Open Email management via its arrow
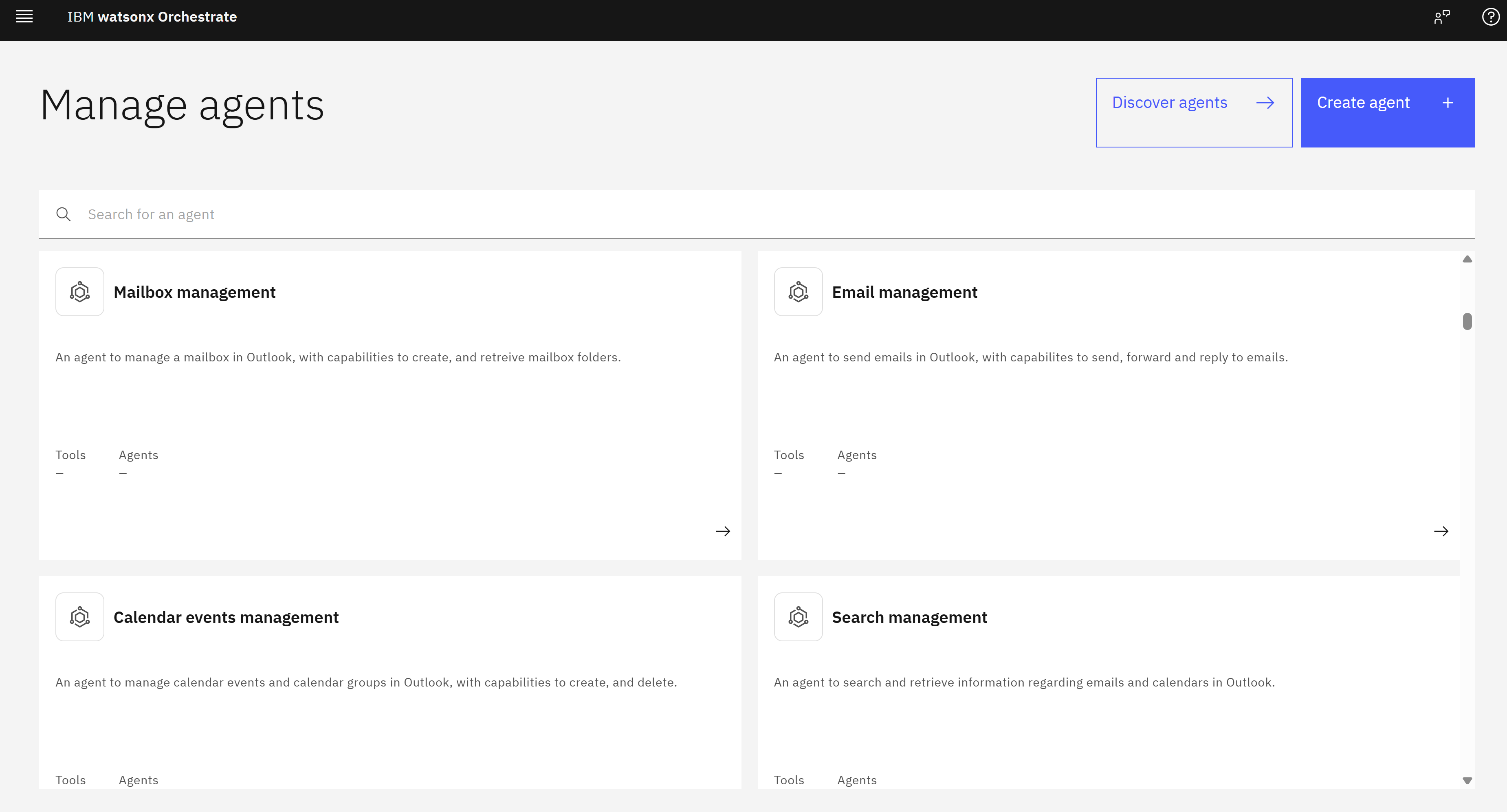Screen dimensions: 1507x812 coord(1441,531)
